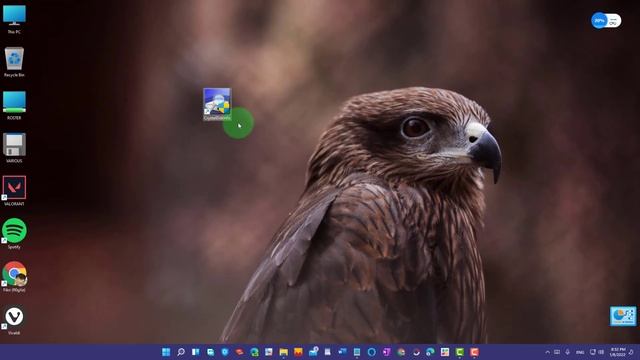Image resolution: width=640 pixels, height=360 pixels.
Task: Open the red Camtasia recorder taskbar icon
Action: (474, 352)
